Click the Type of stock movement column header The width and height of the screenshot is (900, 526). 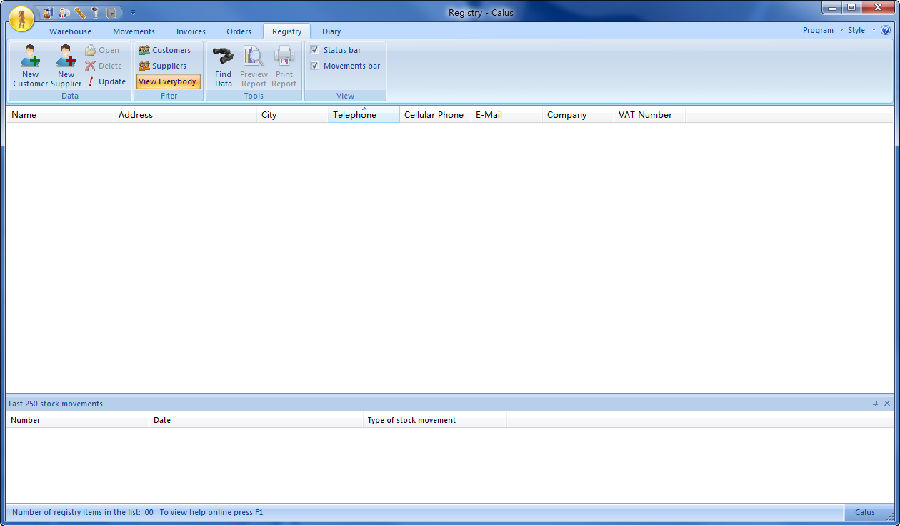435,420
